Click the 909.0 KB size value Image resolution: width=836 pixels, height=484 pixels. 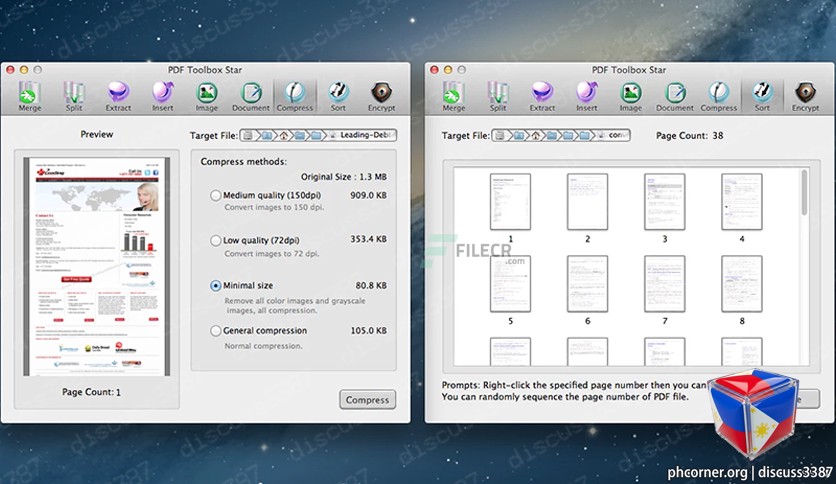coord(368,195)
